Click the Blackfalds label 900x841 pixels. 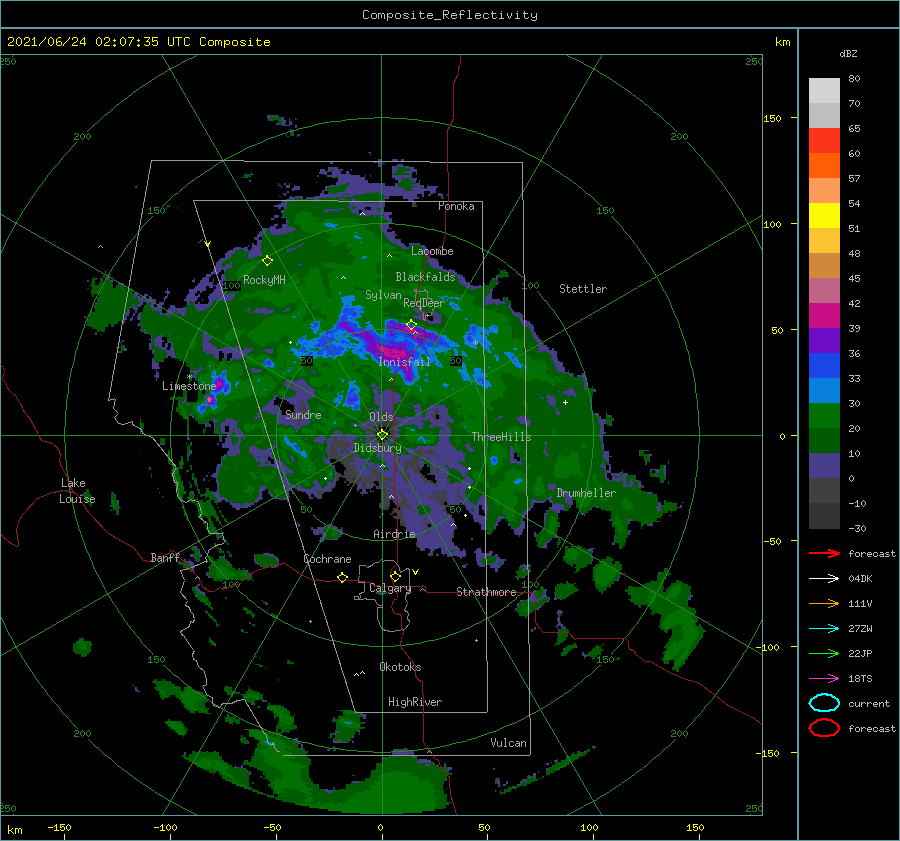click(425, 277)
